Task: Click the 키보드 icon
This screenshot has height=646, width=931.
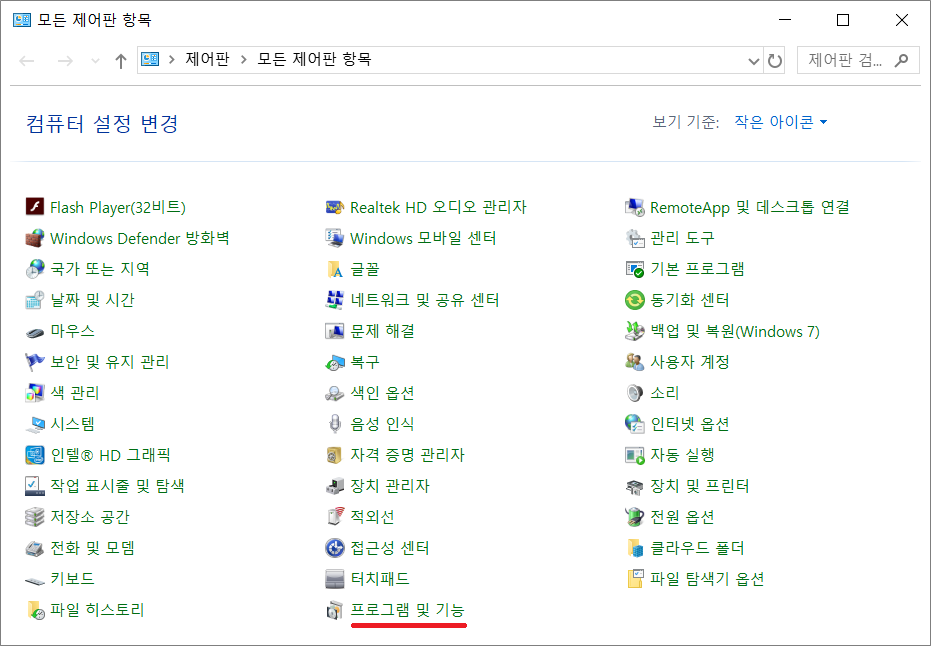Action: pyautogui.click(x=35, y=580)
